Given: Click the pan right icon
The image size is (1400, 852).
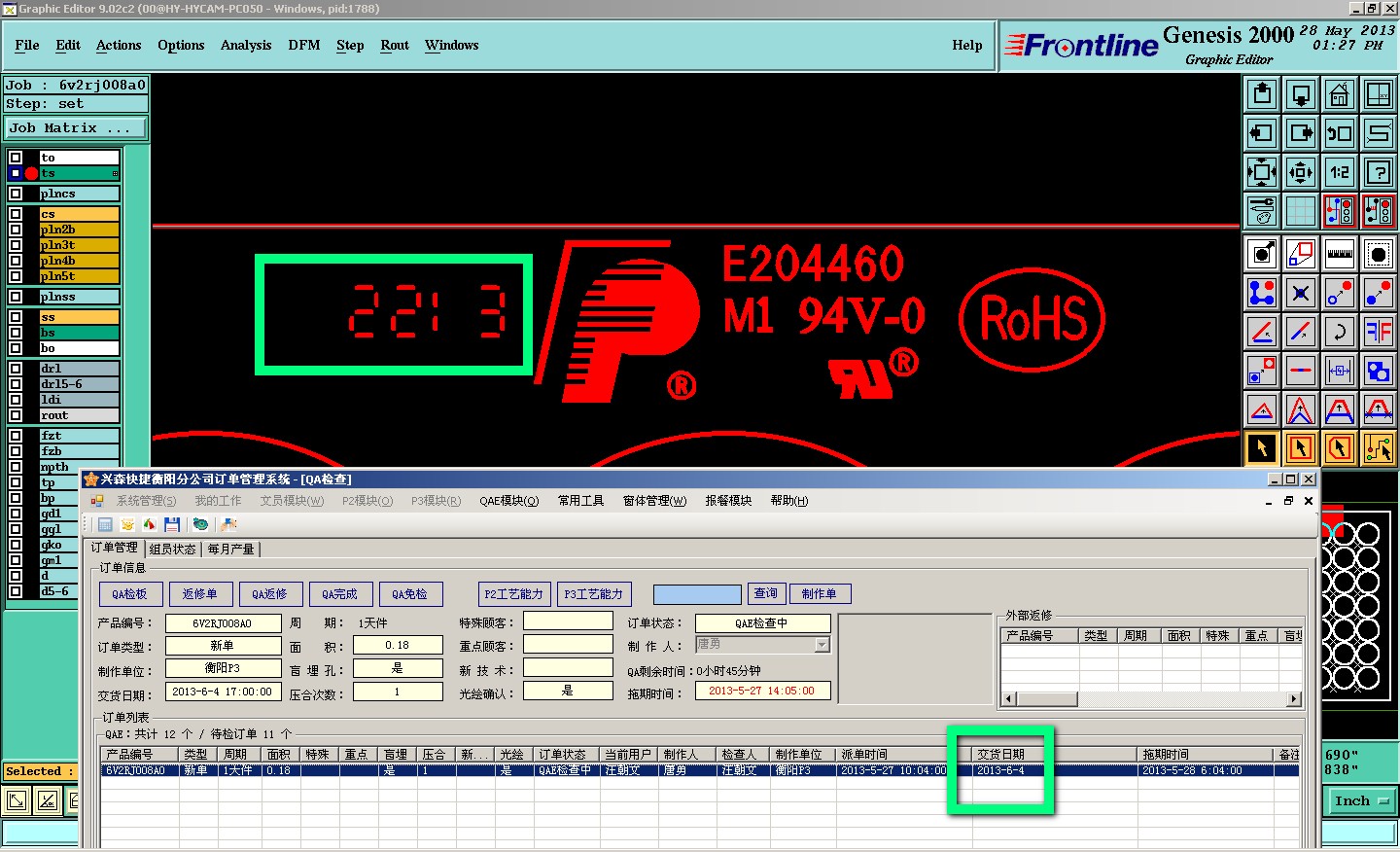Looking at the screenshot, I should coord(1301,133).
